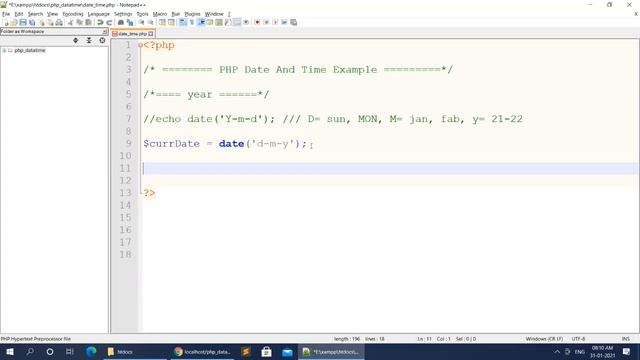640x360 pixels.
Task: Toggle Show Indent Guide toolbar button
Action: [201, 22]
